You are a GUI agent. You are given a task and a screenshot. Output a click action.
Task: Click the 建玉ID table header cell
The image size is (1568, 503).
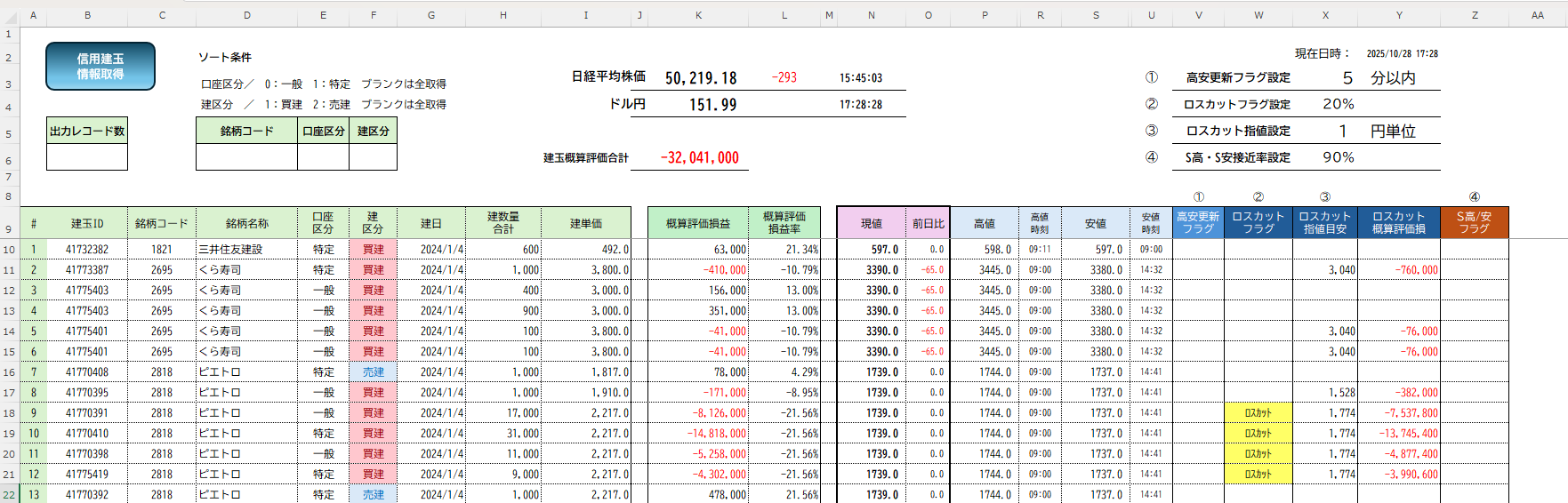(87, 223)
